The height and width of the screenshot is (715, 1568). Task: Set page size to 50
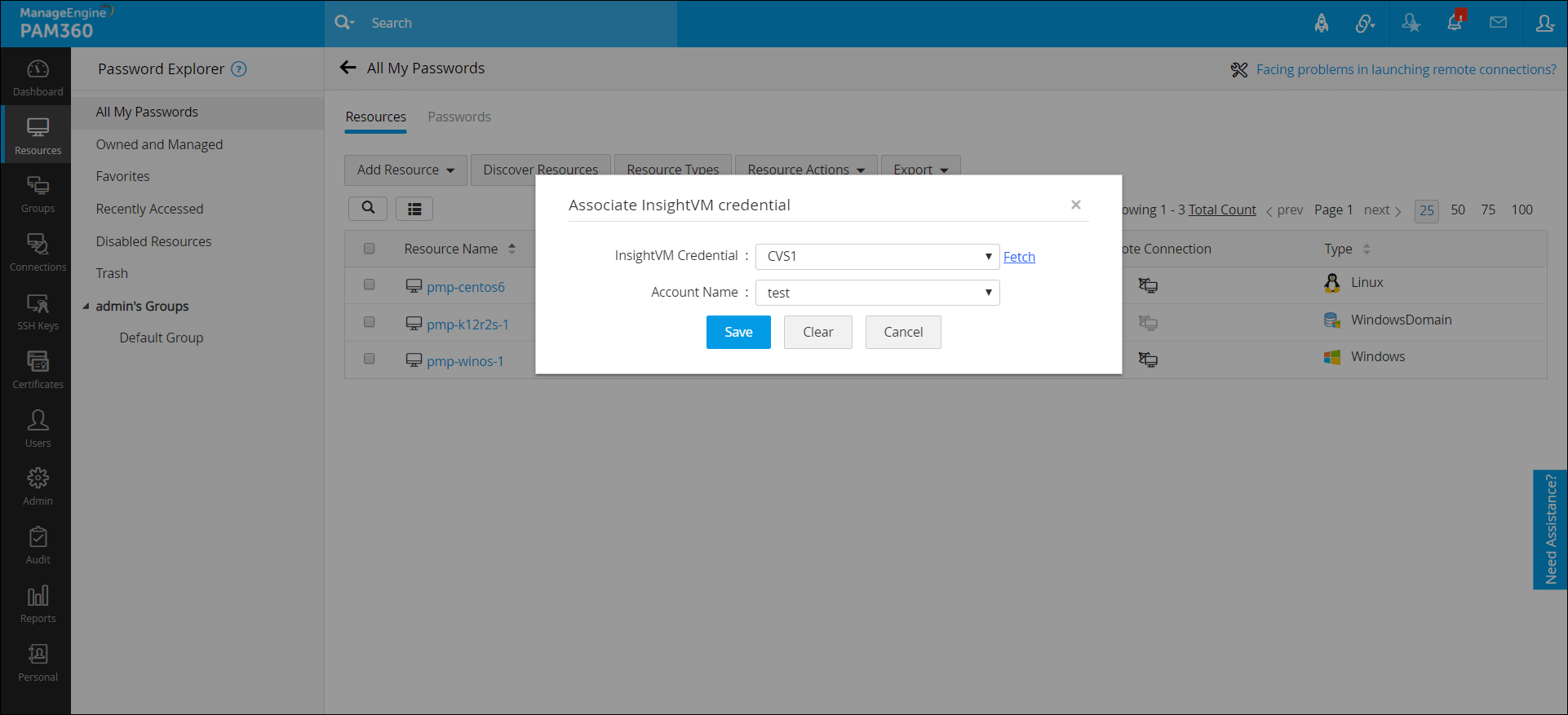click(1458, 210)
